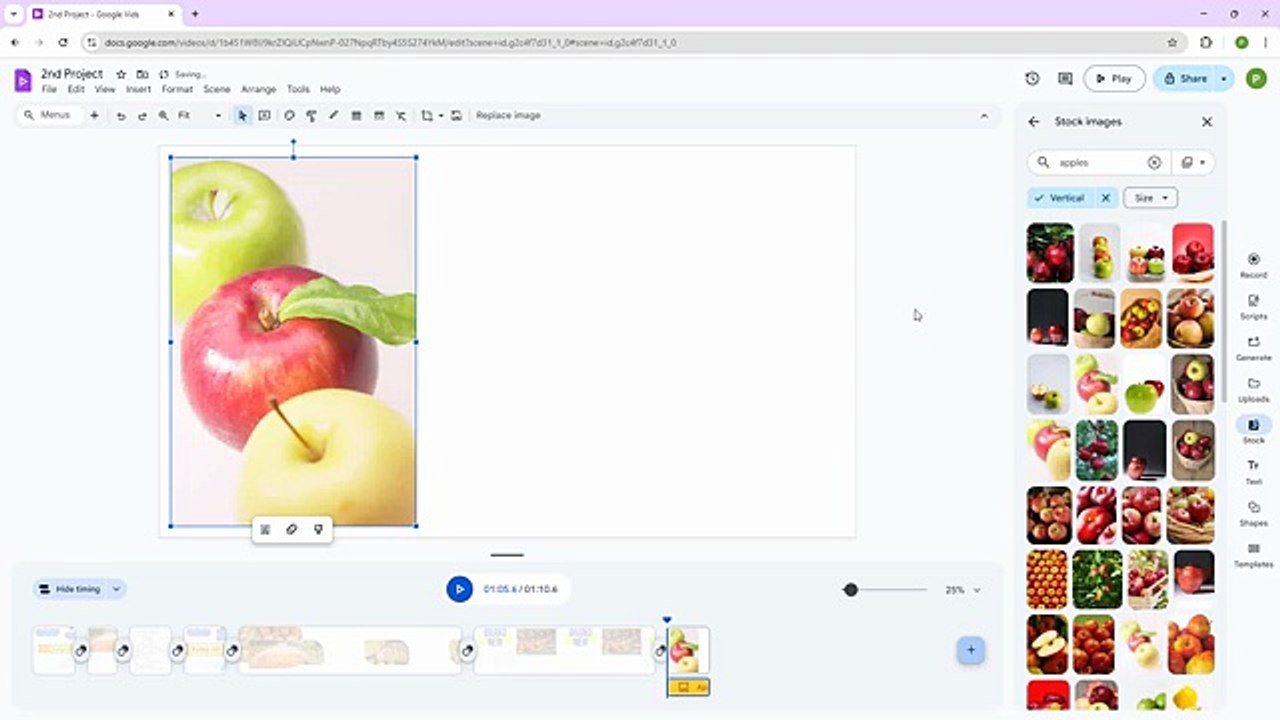Open the media type dropdown in search
The width and height of the screenshot is (1280, 720).
[1191, 162]
